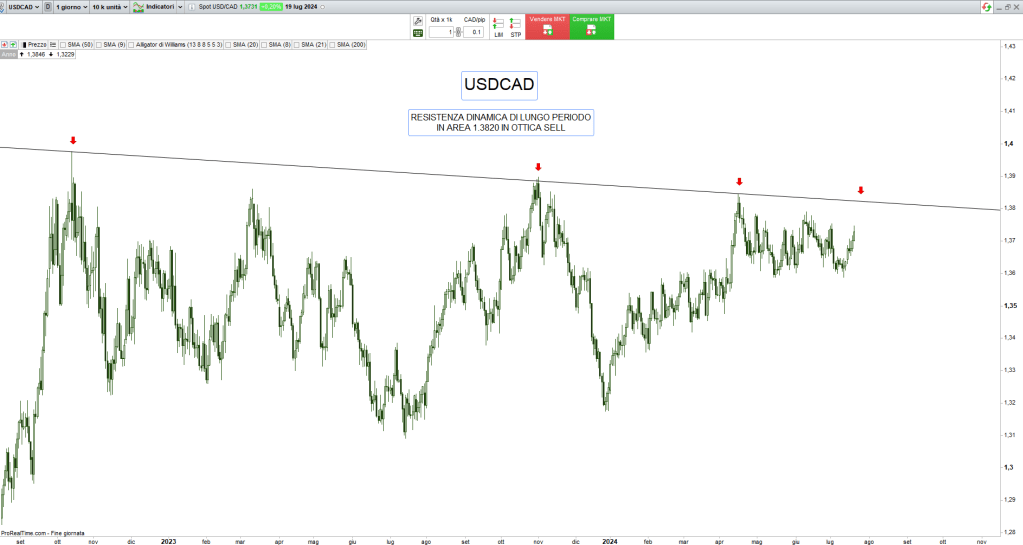The width and height of the screenshot is (1023, 545).
Task: Enable the SMA (20) checkbox
Action: 228,45
